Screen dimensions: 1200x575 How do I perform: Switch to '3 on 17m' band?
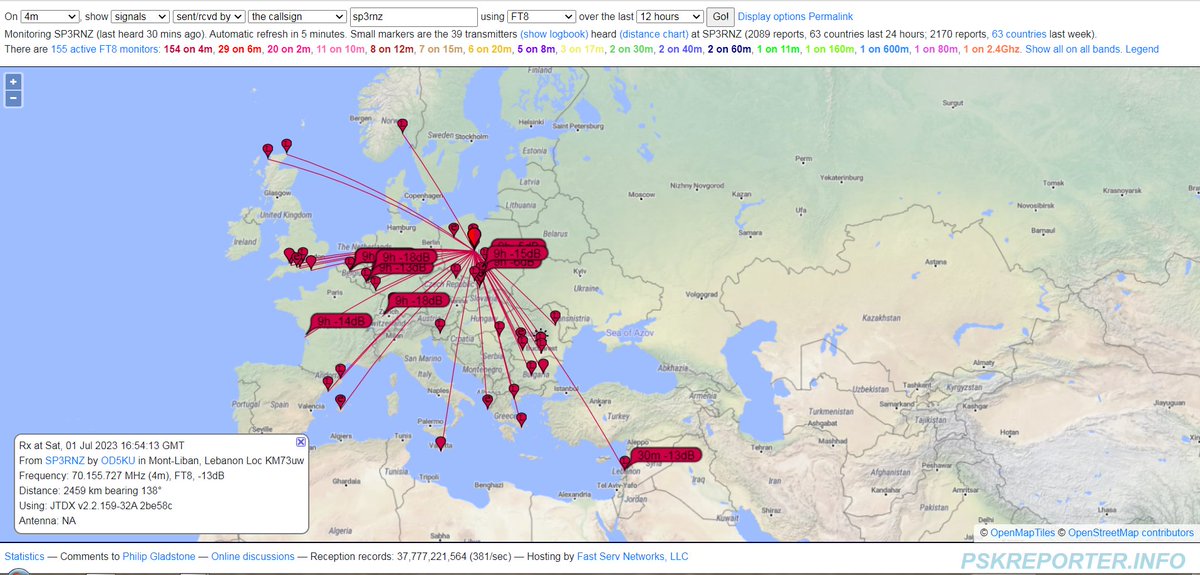(582, 49)
